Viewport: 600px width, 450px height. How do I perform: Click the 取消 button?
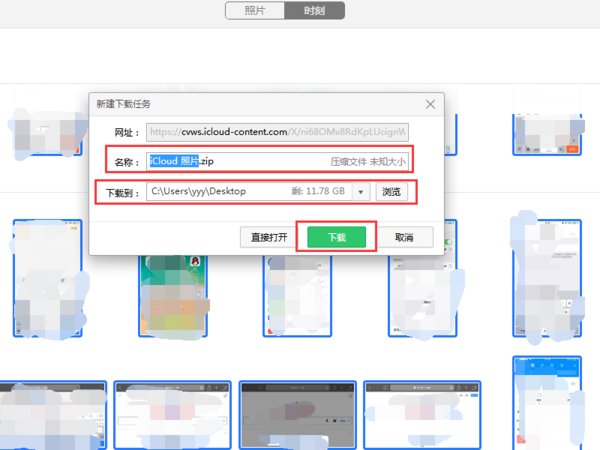[x=404, y=237]
